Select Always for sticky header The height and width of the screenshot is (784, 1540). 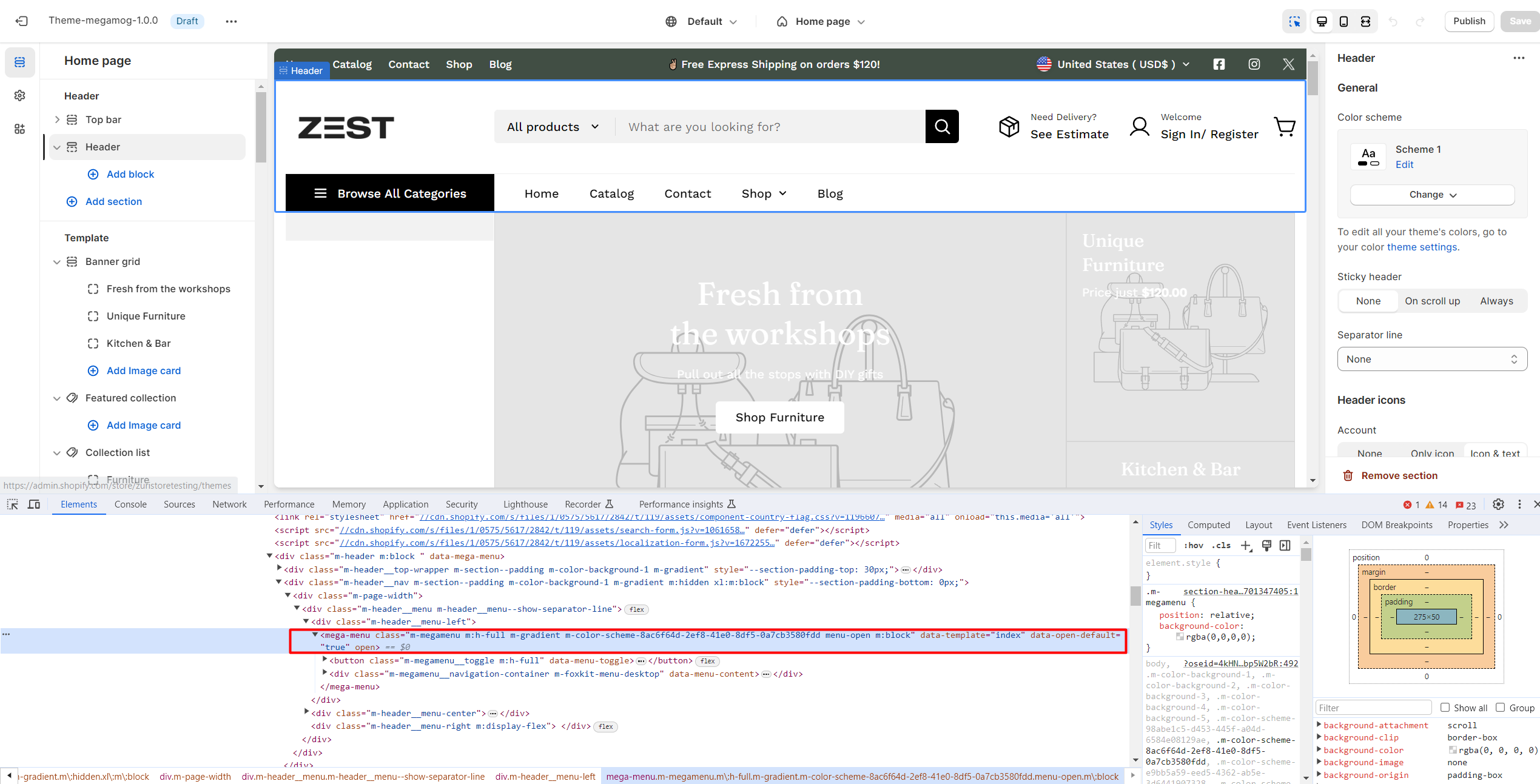pos(1496,301)
